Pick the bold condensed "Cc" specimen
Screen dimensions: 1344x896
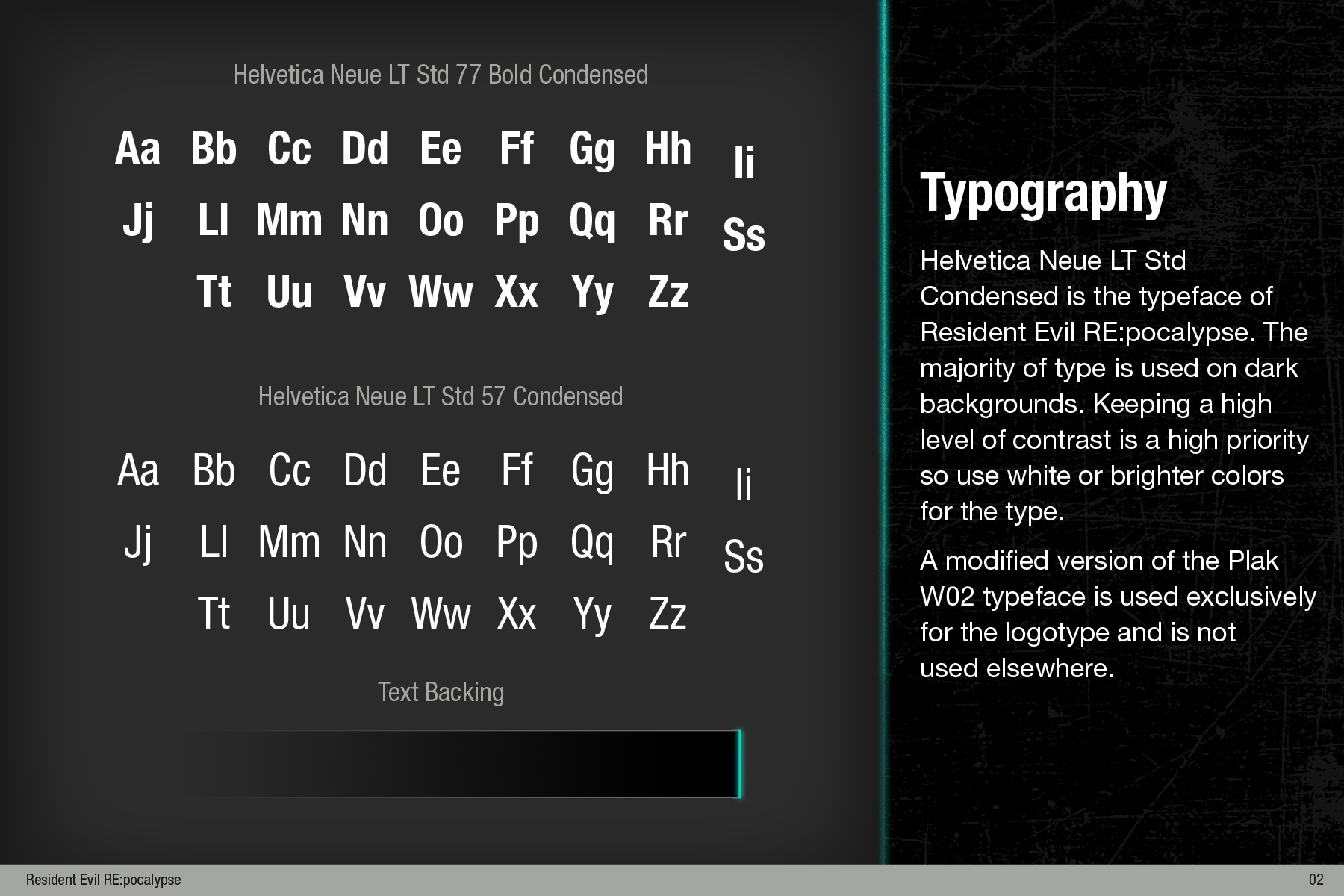289,148
